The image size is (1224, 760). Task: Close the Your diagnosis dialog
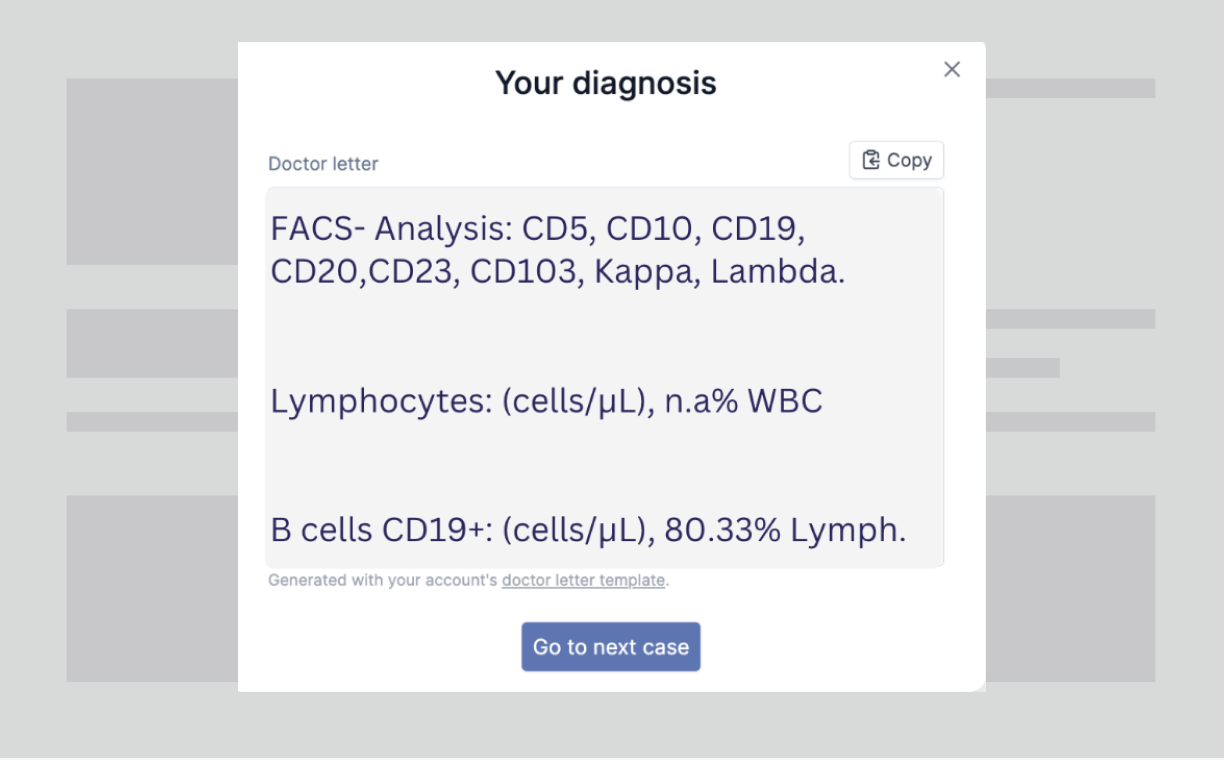(952, 69)
